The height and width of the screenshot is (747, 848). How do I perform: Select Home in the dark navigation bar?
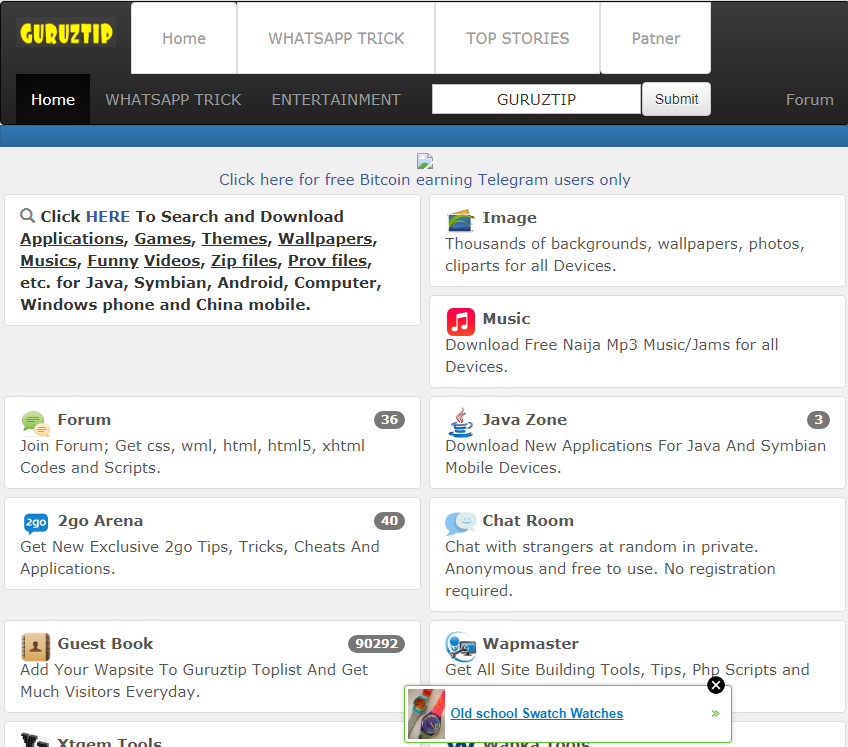coord(53,100)
